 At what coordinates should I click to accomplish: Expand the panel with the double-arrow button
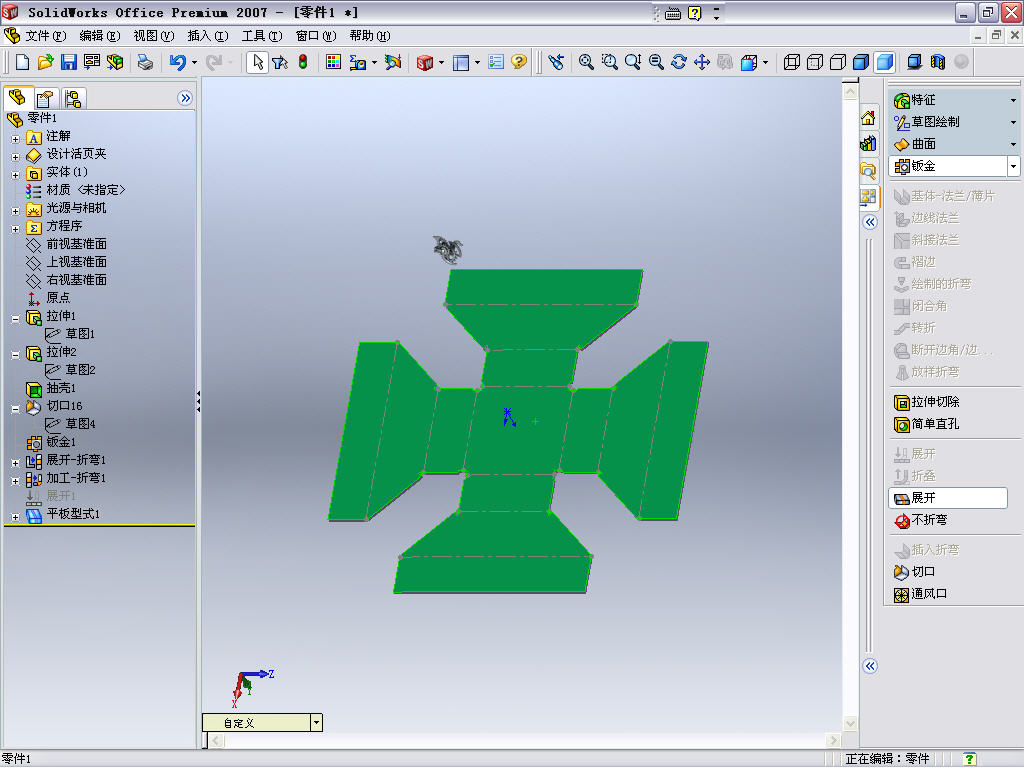pyautogui.click(x=185, y=98)
